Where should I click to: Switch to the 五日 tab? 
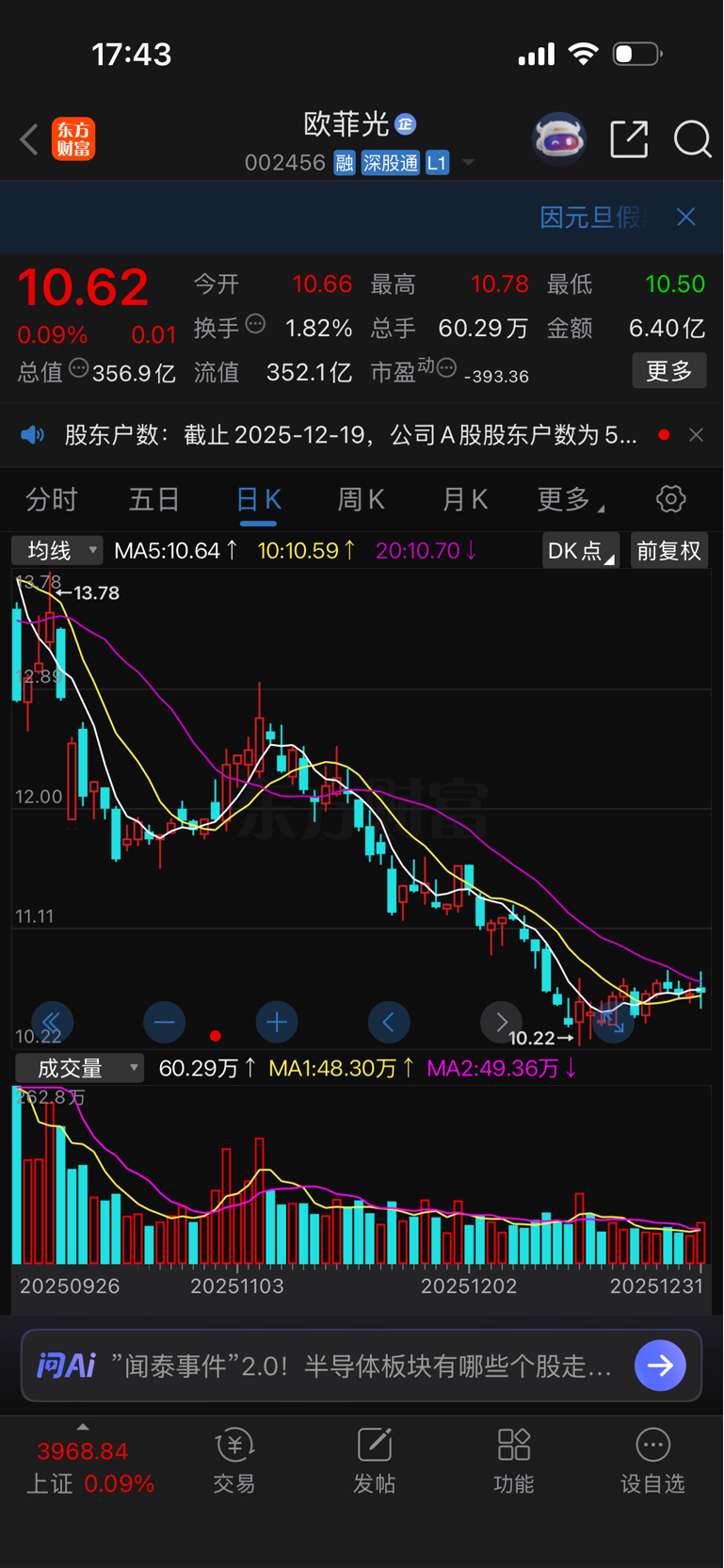[153, 499]
